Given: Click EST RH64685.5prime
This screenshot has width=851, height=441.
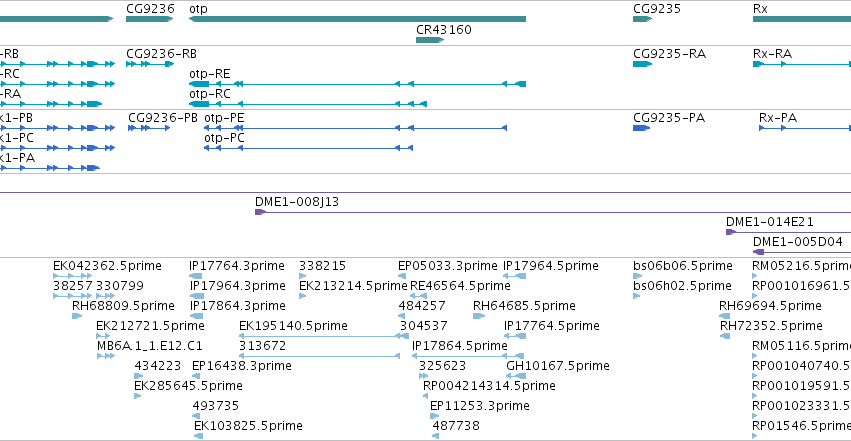Looking at the screenshot, I should pos(479,316).
